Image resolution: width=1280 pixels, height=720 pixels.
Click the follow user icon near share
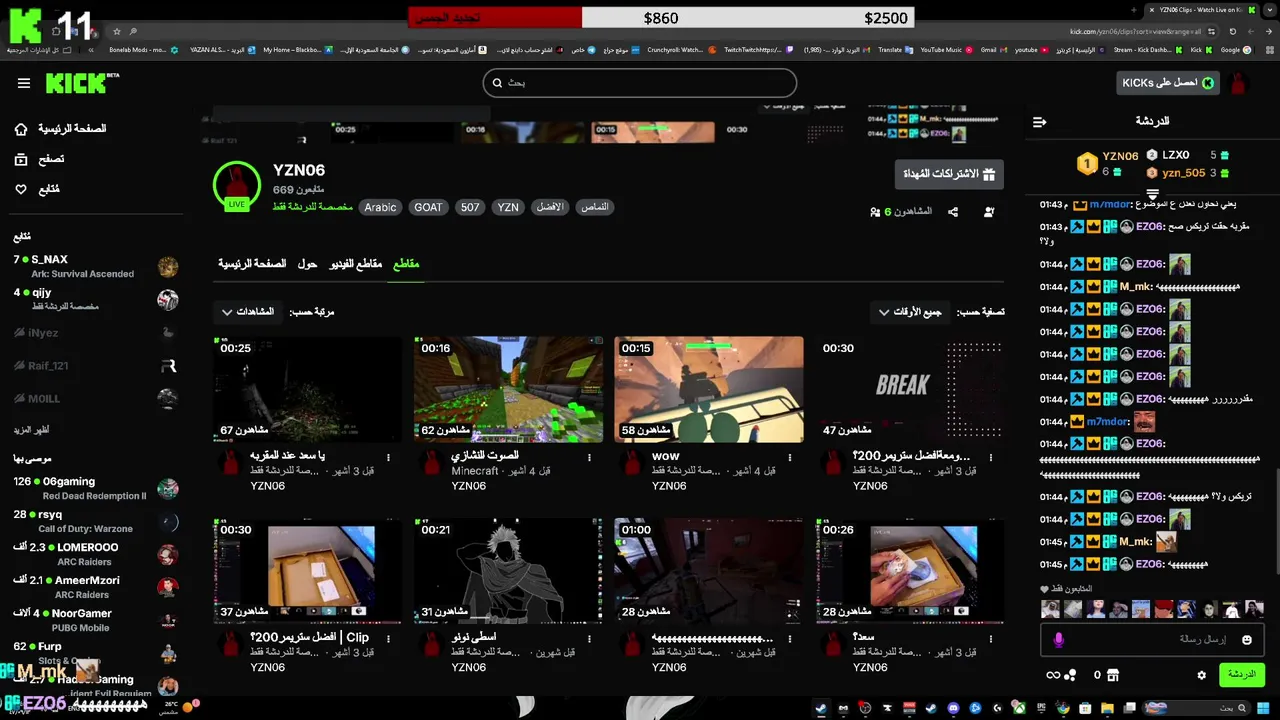tap(989, 212)
